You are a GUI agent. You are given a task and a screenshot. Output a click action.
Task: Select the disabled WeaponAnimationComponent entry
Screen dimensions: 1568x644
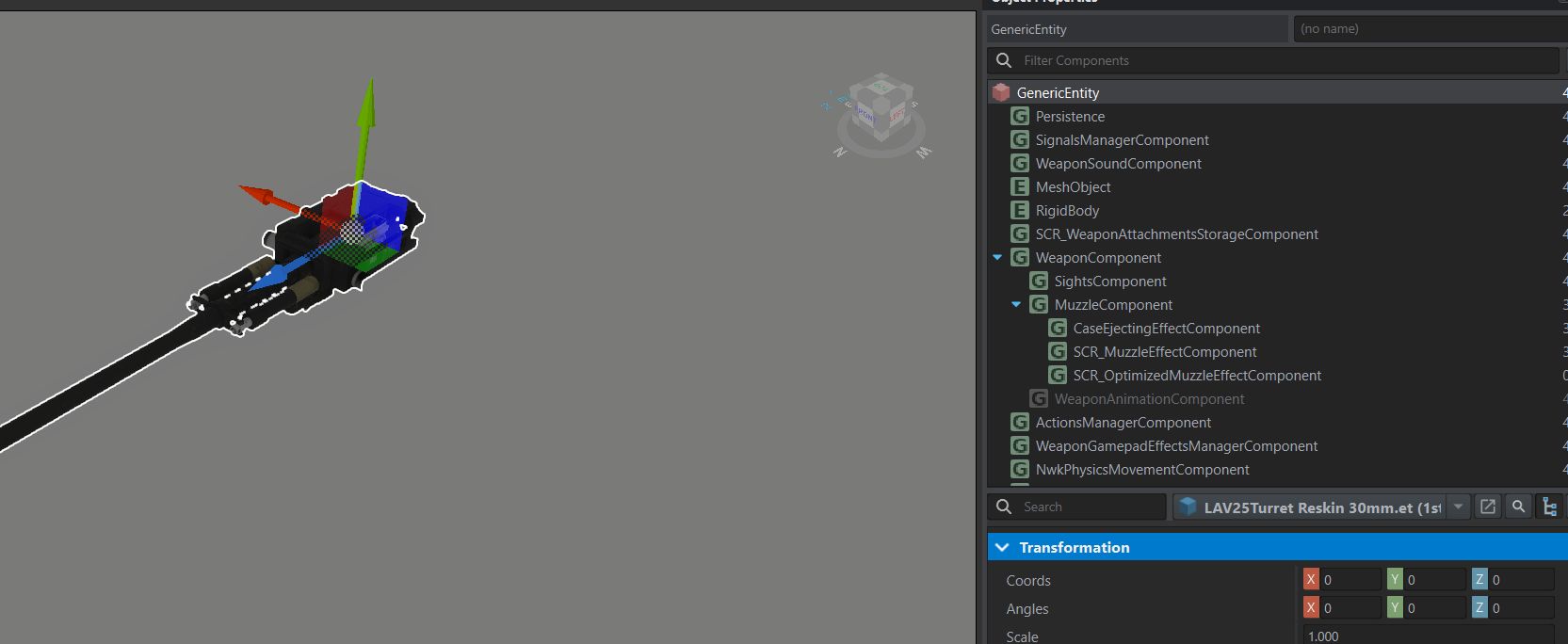[x=1149, y=398]
